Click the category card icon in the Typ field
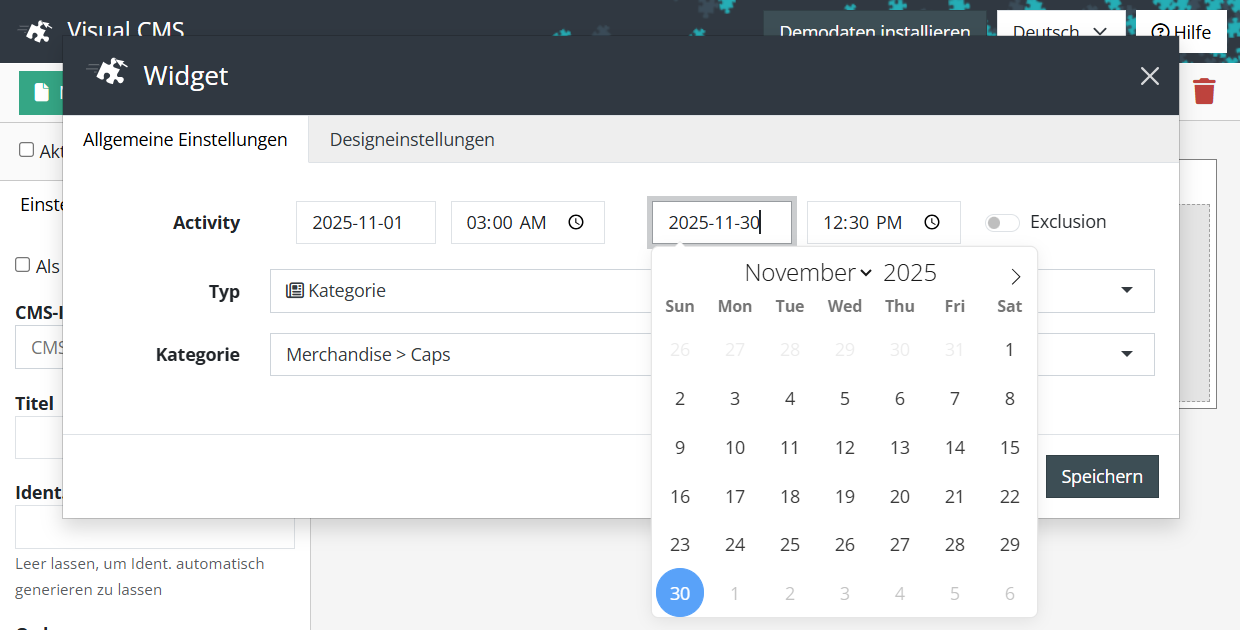 [x=293, y=290]
